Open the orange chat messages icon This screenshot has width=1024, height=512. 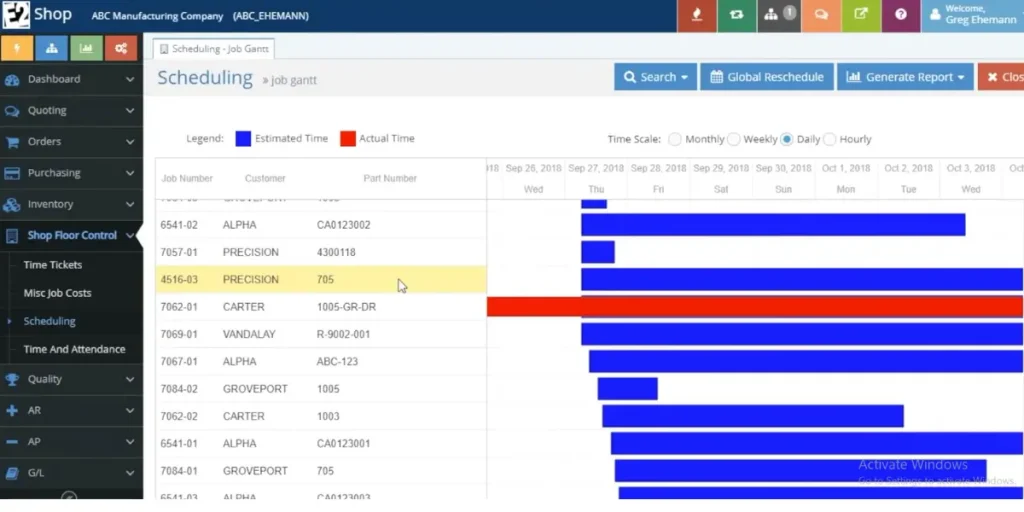point(820,16)
